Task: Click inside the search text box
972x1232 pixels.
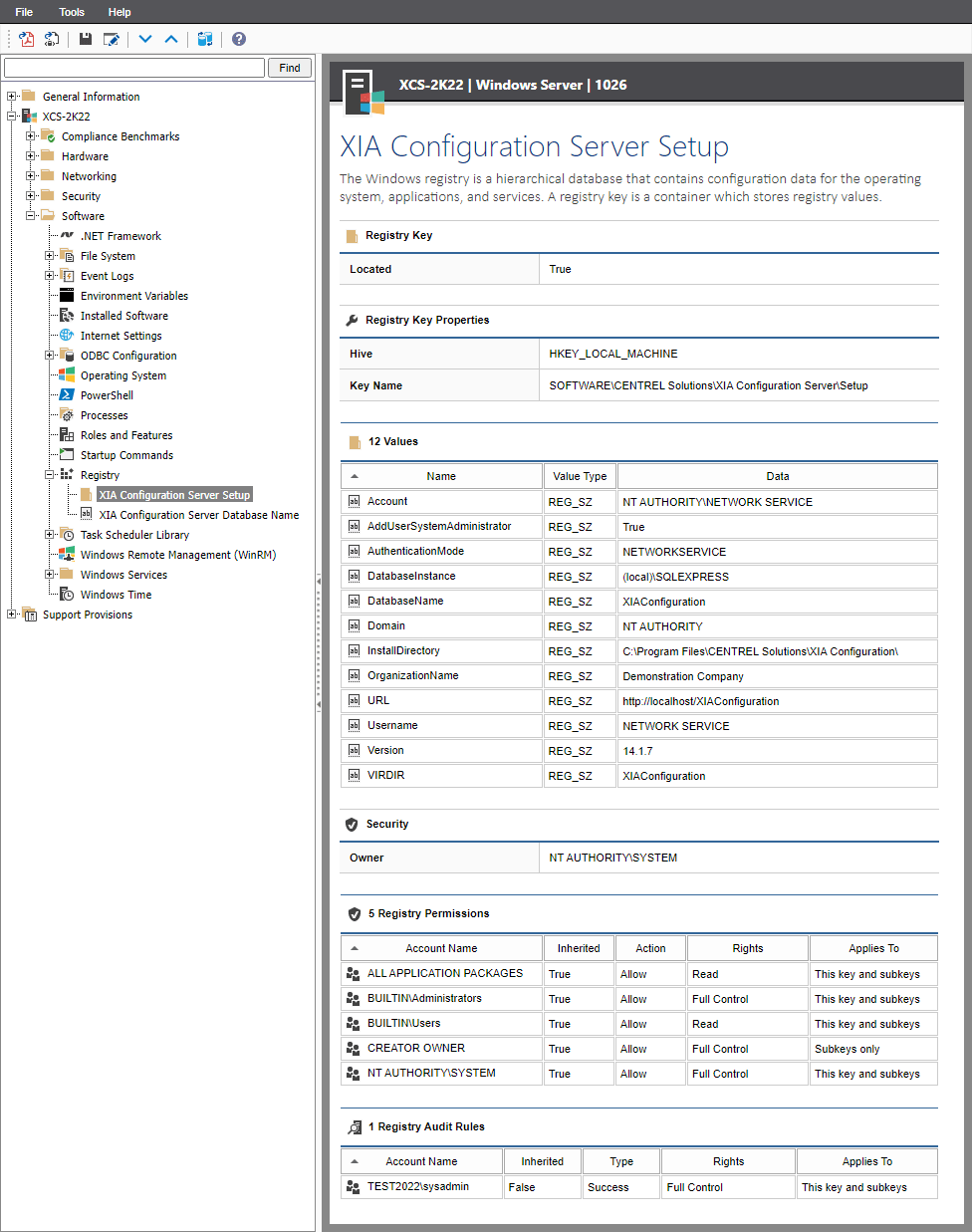Action: point(134,67)
